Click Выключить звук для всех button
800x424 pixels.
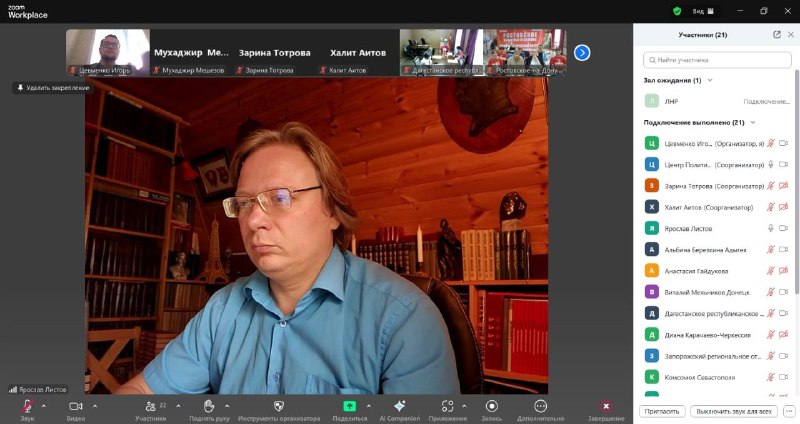pyautogui.click(x=734, y=411)
